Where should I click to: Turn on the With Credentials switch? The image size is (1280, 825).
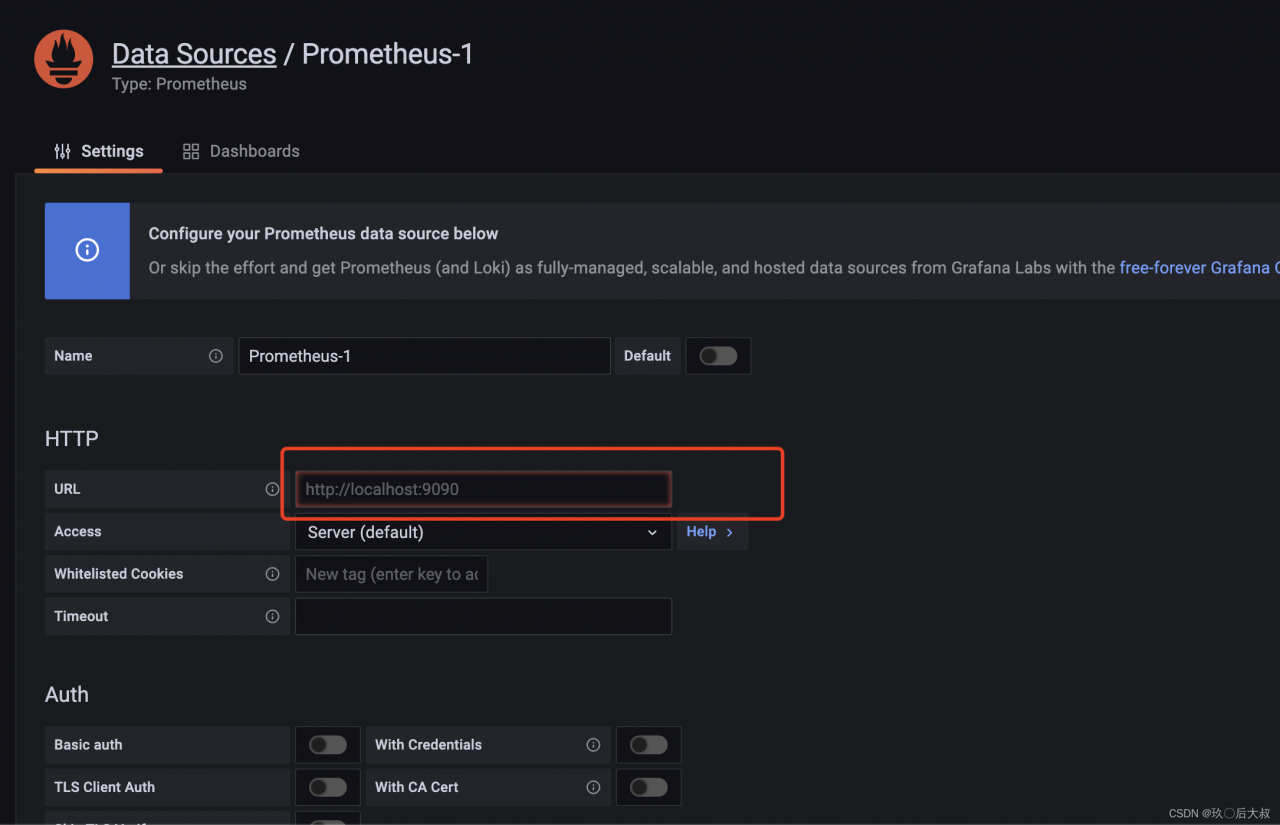pos(649,745)
